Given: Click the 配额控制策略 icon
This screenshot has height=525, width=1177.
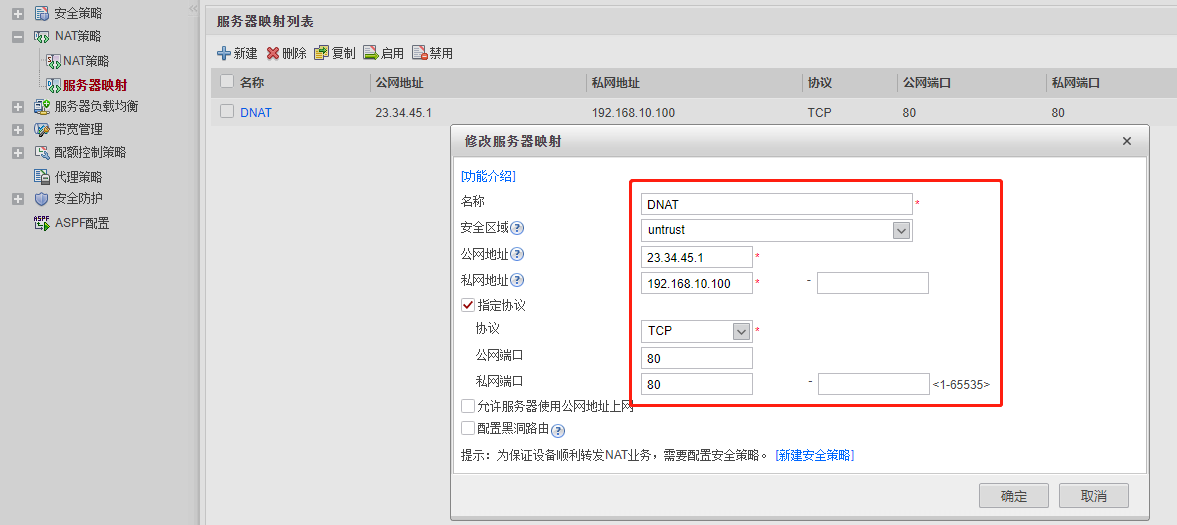Looking at the screenshot, I should [41, 152].
